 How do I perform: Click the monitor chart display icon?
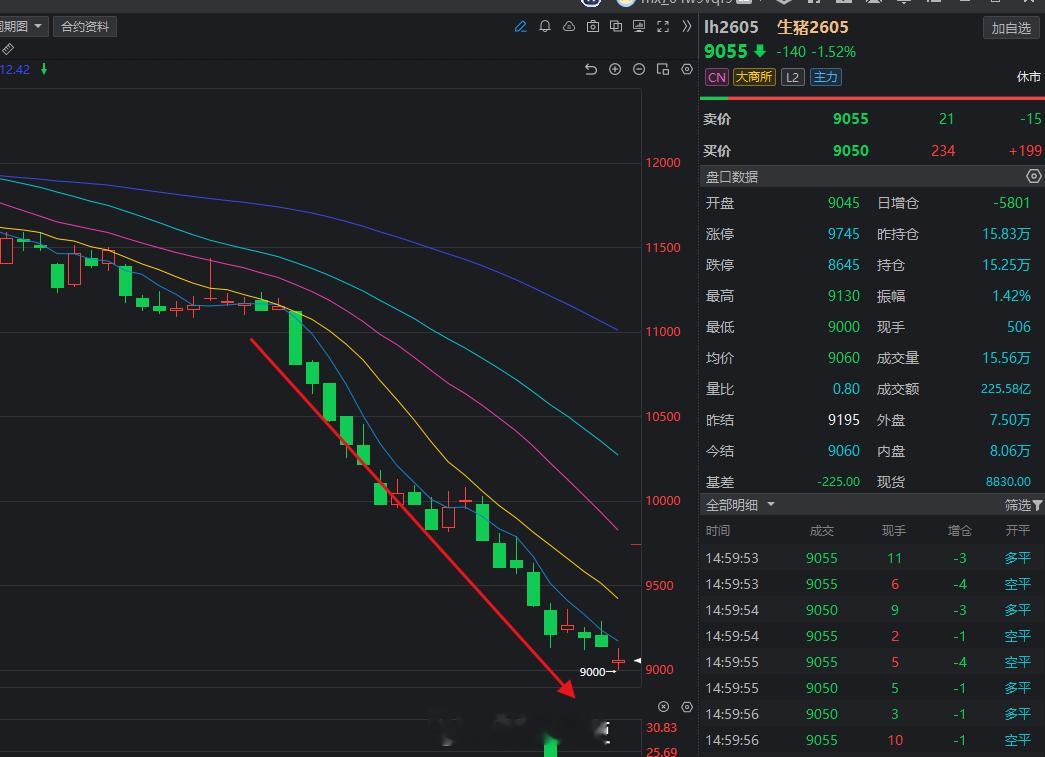[x=639, y=27]
